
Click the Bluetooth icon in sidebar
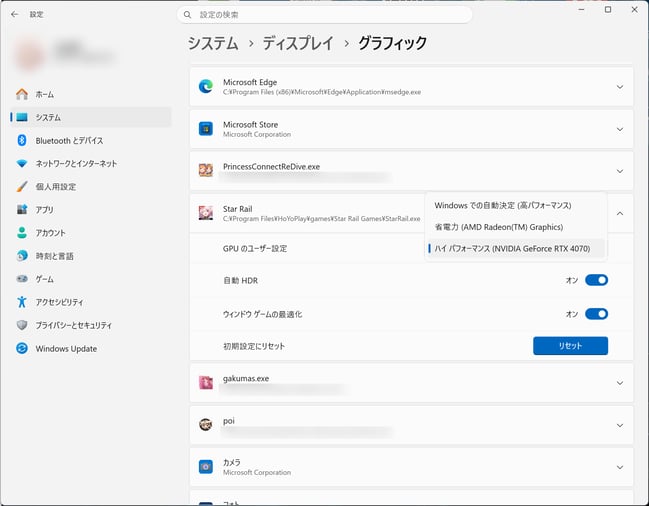click(22, 141)
